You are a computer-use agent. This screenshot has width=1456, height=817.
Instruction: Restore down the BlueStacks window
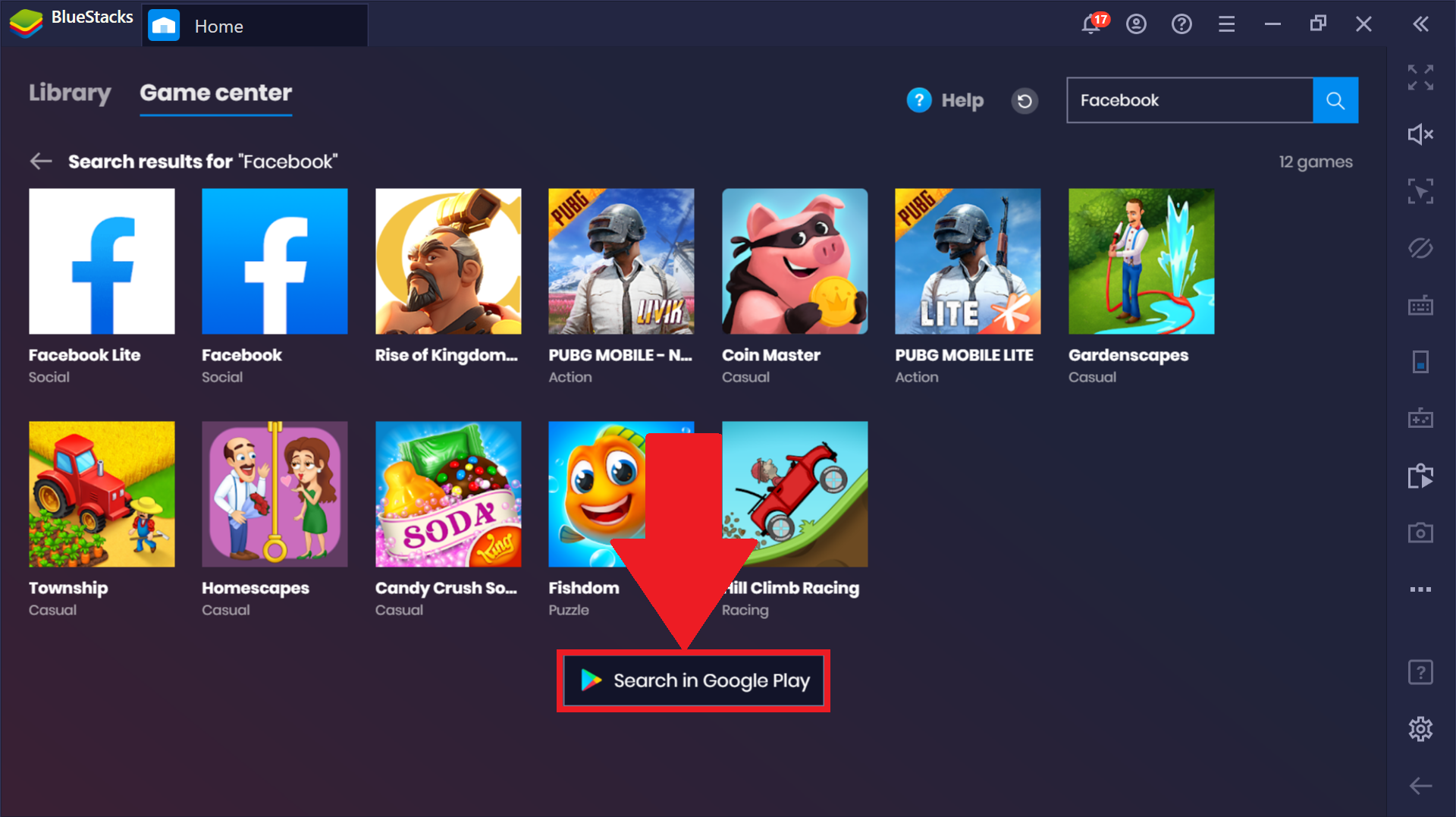pyautogui.click(x=1318, y=24)
